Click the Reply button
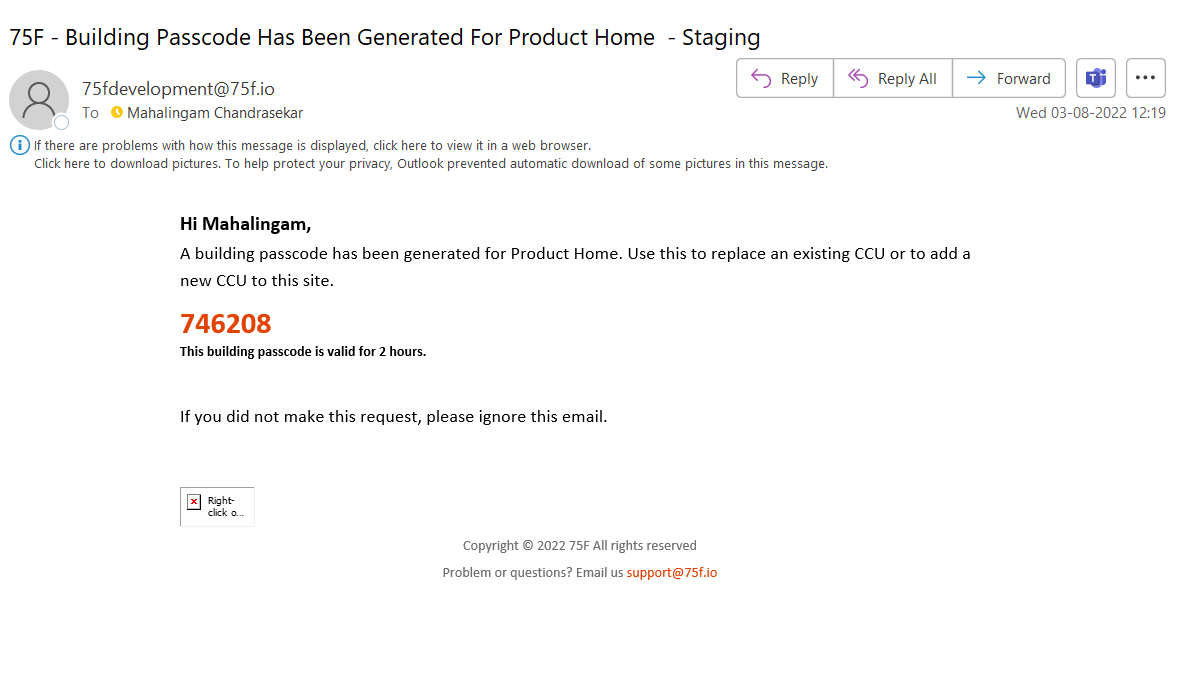Screen dimensions: 1192x688 [785, 78]
